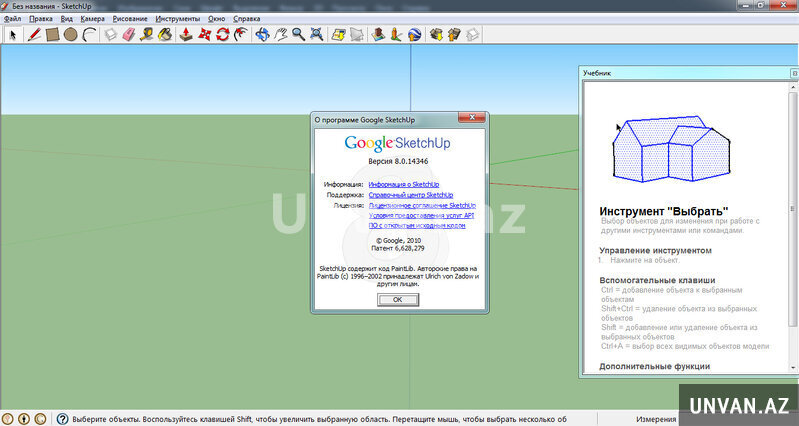Click the status bar help question icon
This screenshot has height=426, width=799.
tap(62, 419)
